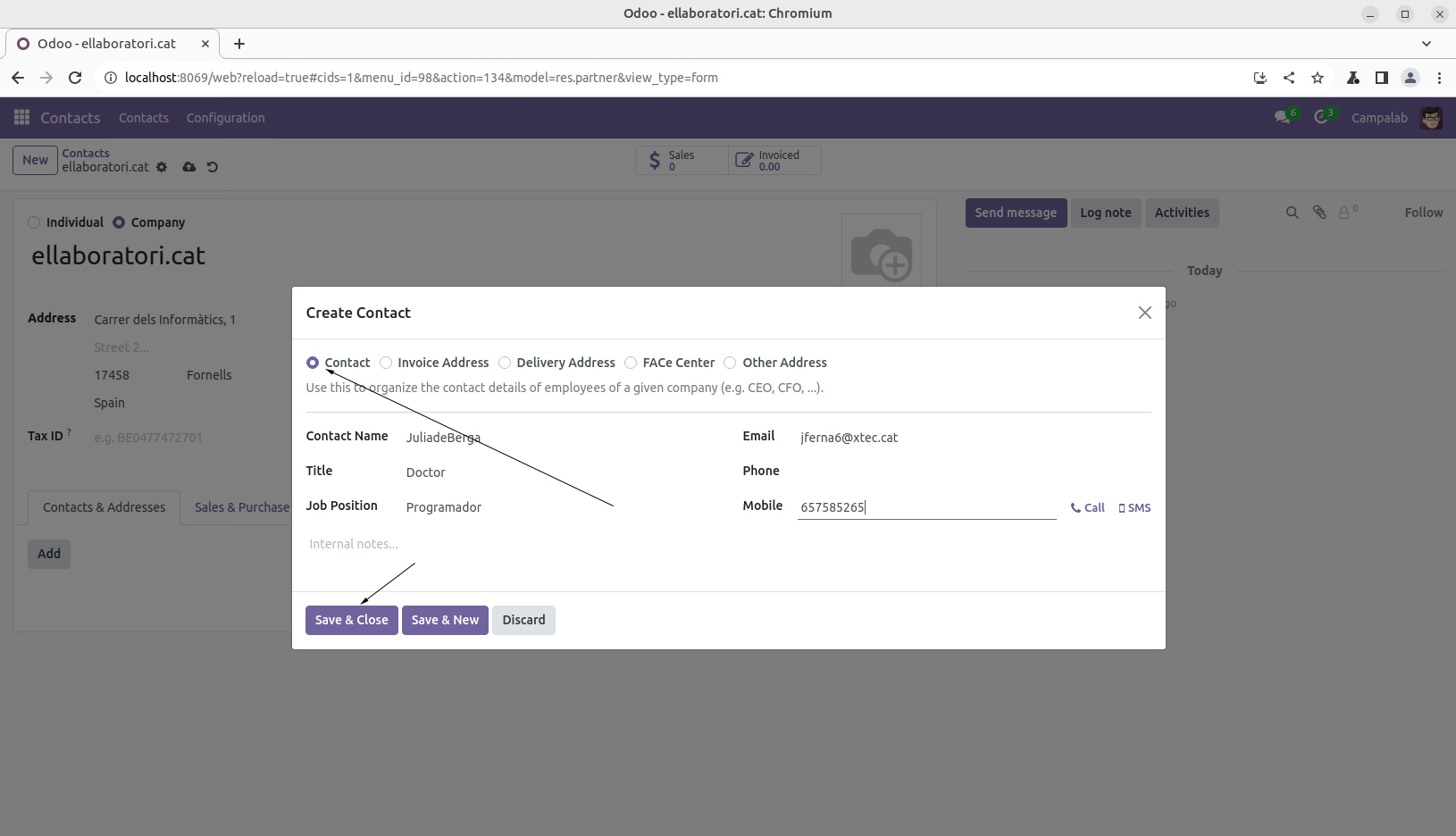
Task: Click the discard changes undo icon
Action: [x=213, y=167]
